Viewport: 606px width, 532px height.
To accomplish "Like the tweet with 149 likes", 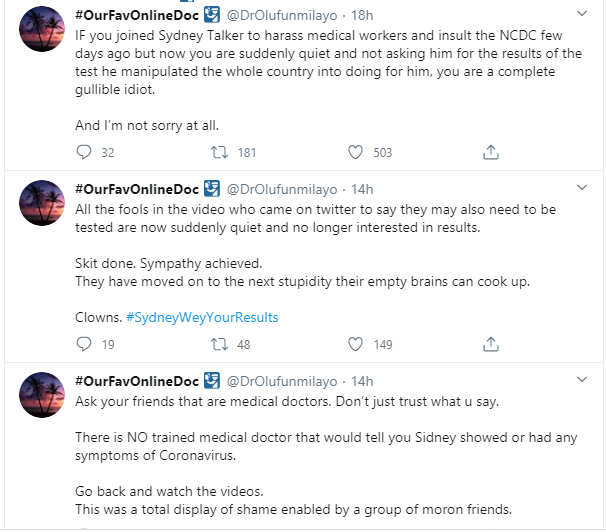I will click(355, 344).
